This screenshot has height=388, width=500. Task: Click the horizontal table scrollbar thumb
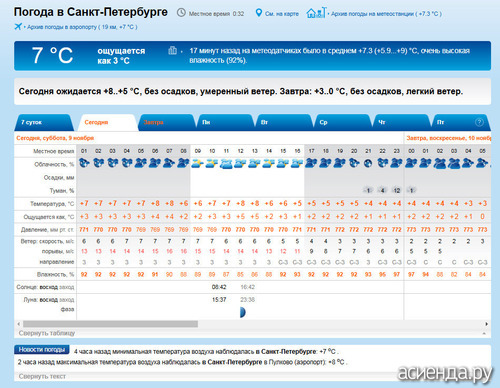110,324
